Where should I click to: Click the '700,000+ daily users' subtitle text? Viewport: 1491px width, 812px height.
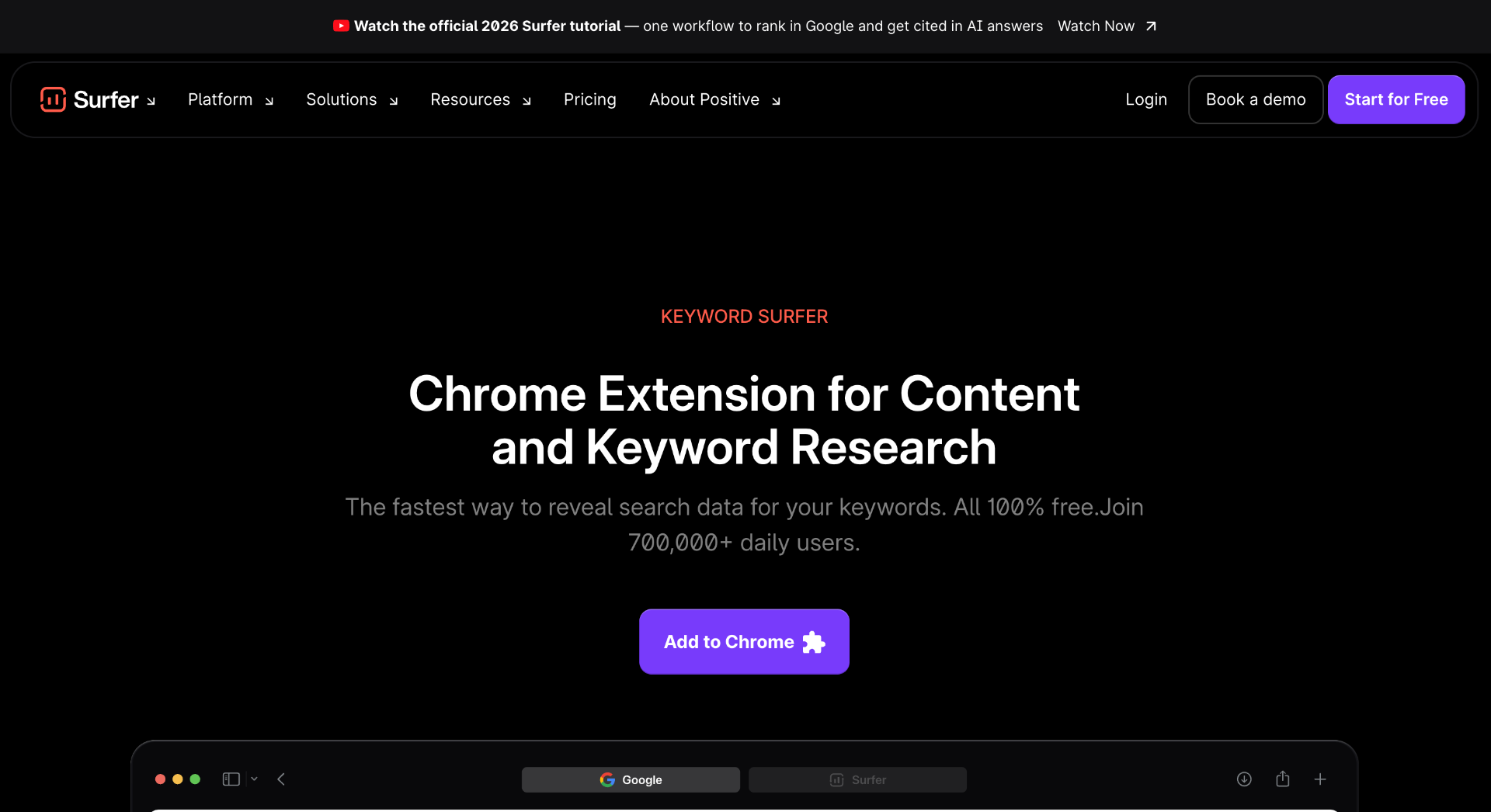click(x=744, y=543)
